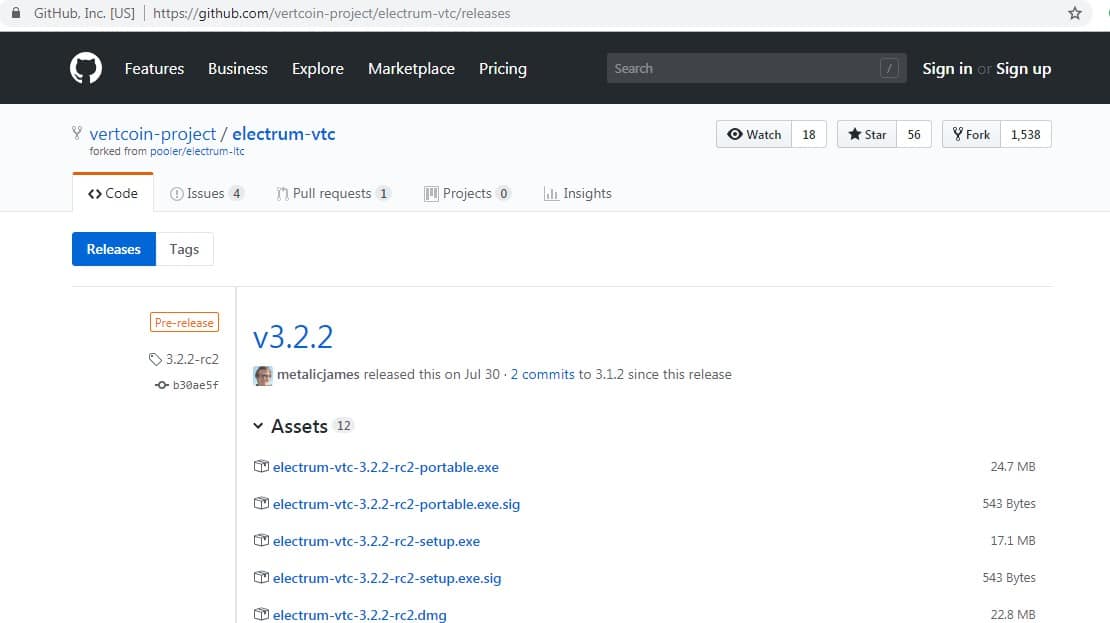
Task: Open Explore in the top navigation
Action: pyautogui.click(x=318, y=69)
